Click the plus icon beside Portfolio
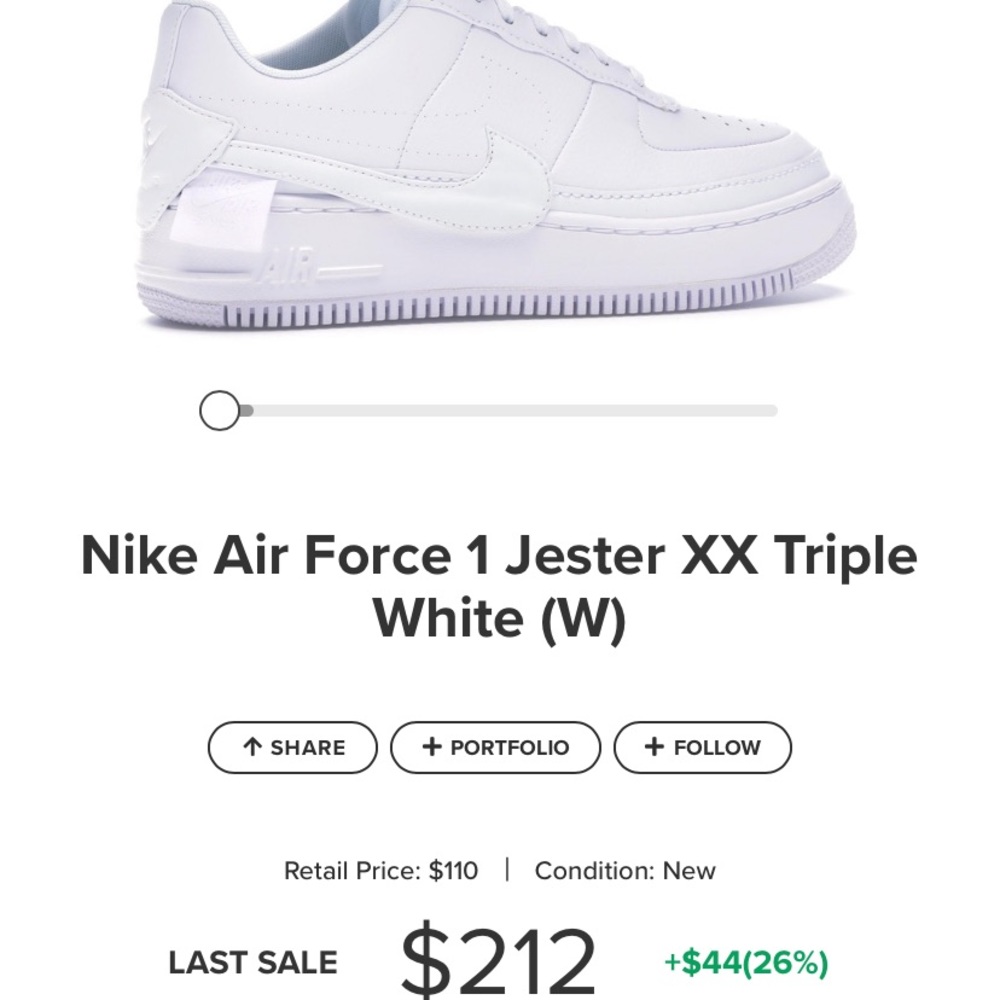 433,746
